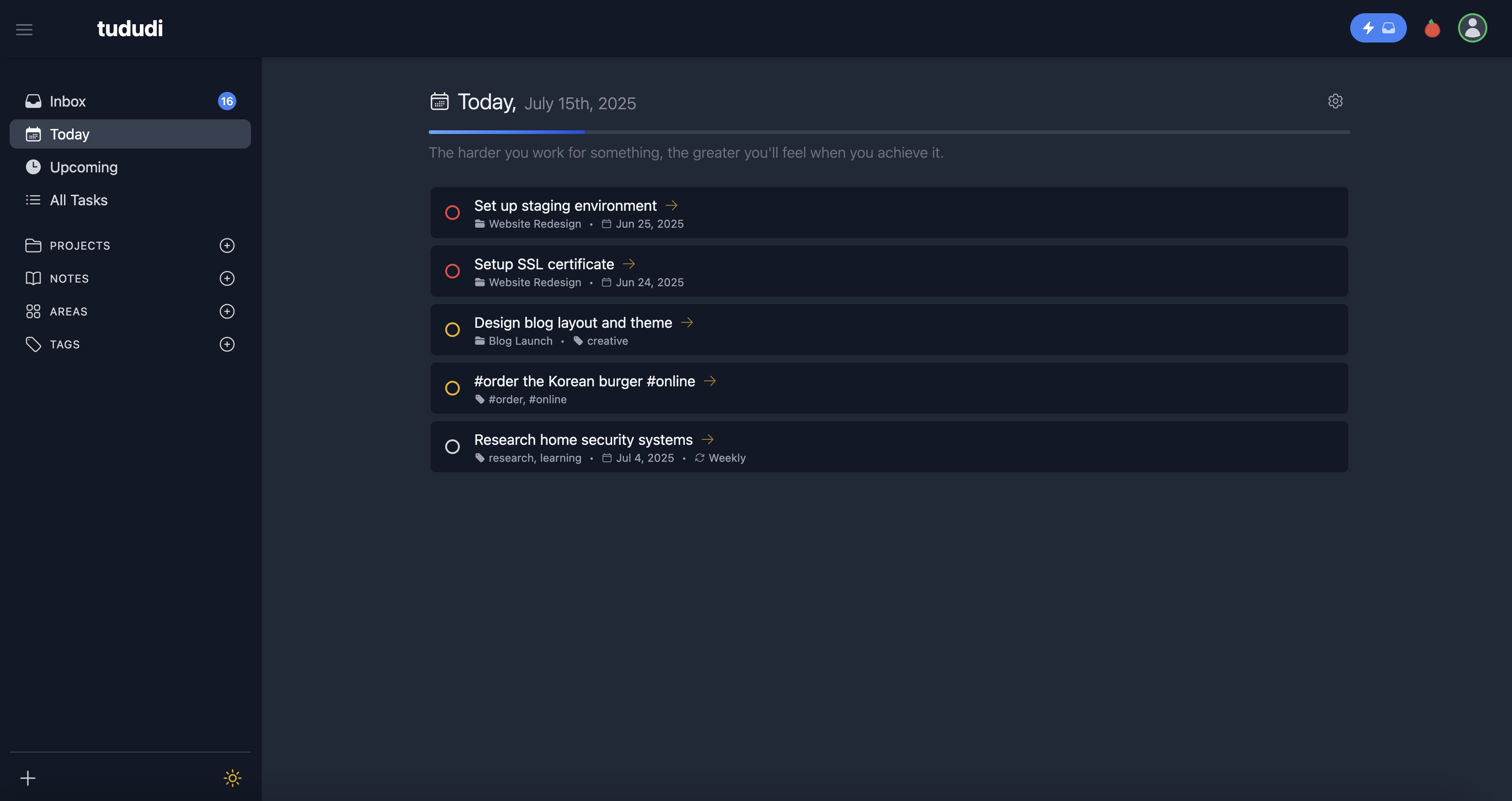
Task: Open the Pomodoro timer tomato icon
Action: pos(1432,27)
